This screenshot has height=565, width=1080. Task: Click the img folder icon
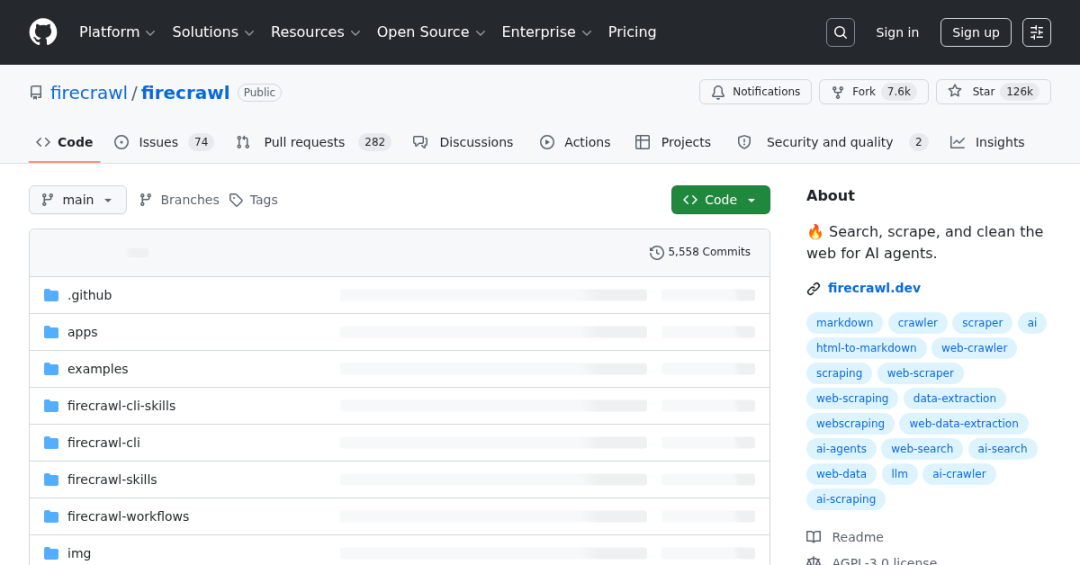tap(51, 553)
